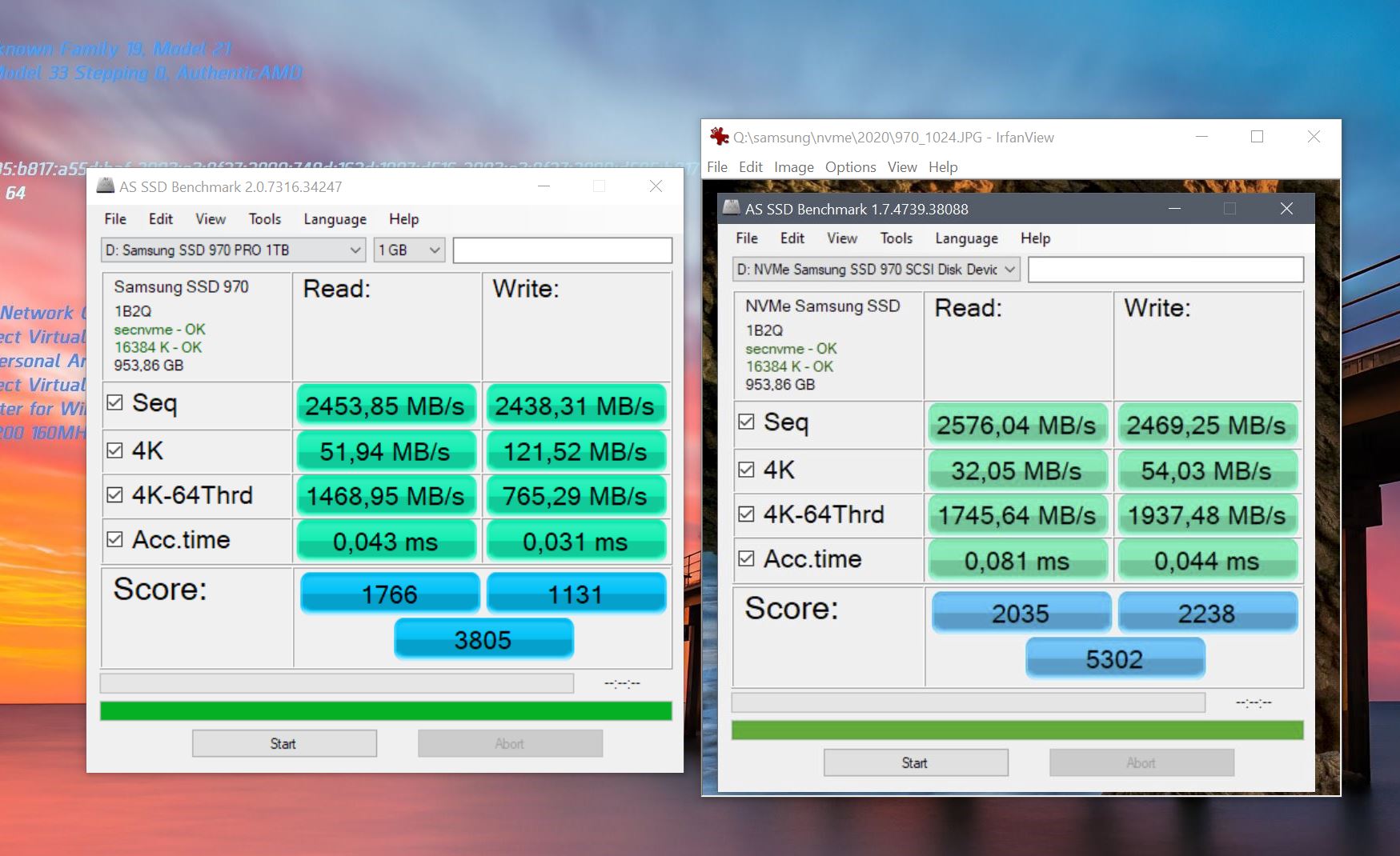This screenshot has height=856, width=1400.
Task: Open IrfanView View menu
Action: (901, 166)
